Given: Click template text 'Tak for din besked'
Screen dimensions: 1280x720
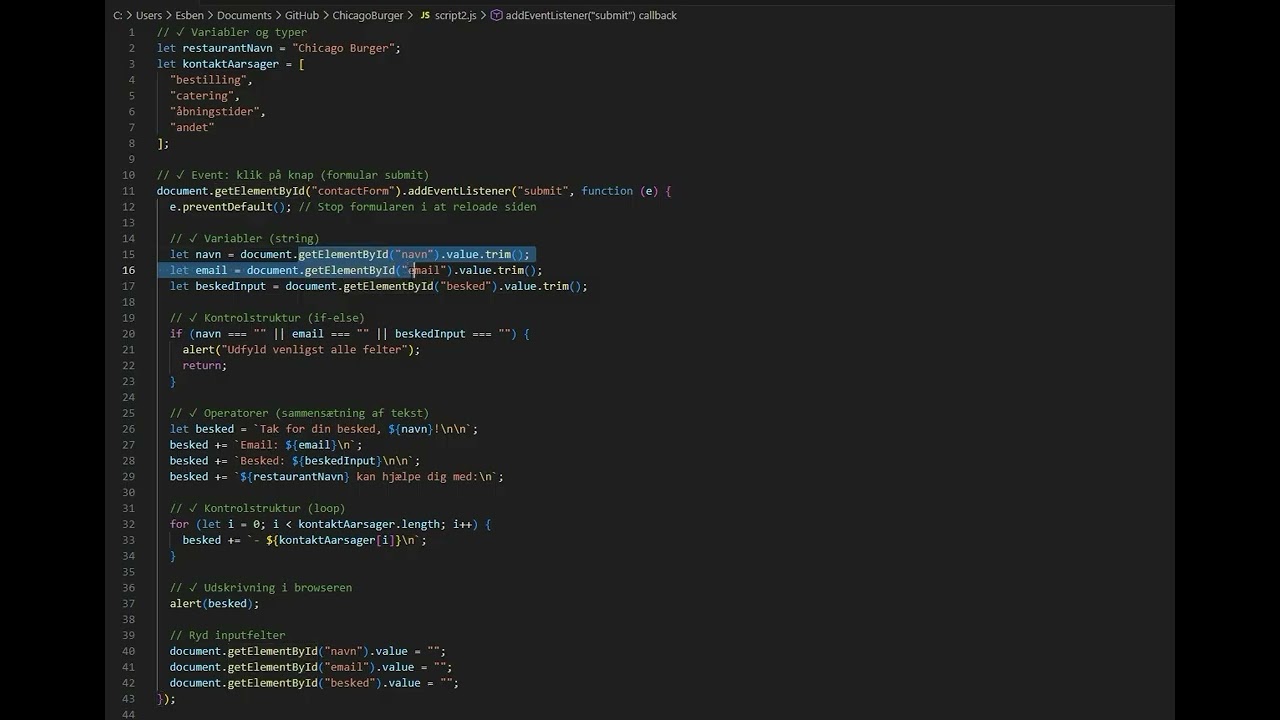Looking at the screenshot, I should (x=317, y=429).
